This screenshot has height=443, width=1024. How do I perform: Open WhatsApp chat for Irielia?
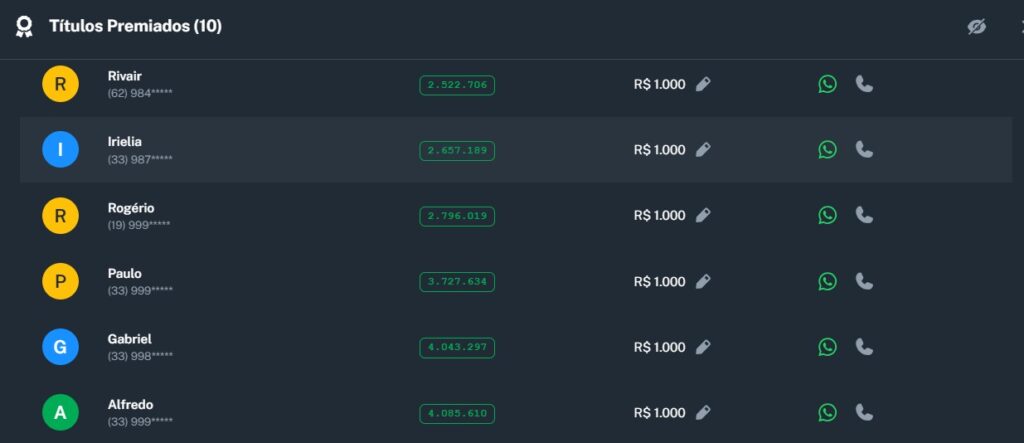pos(827,150)
